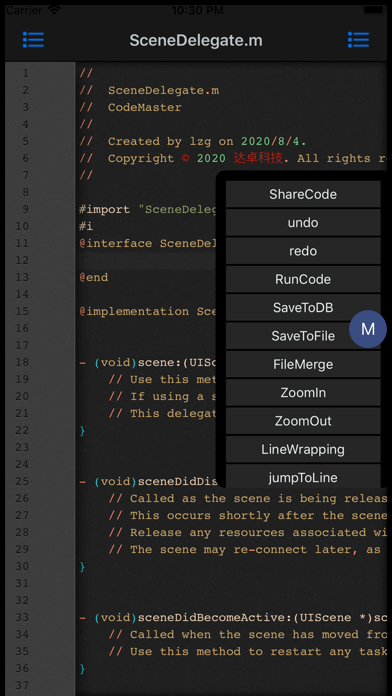
Task: Click the sceneDidBecomeActive method line
Action: [233, 617]
